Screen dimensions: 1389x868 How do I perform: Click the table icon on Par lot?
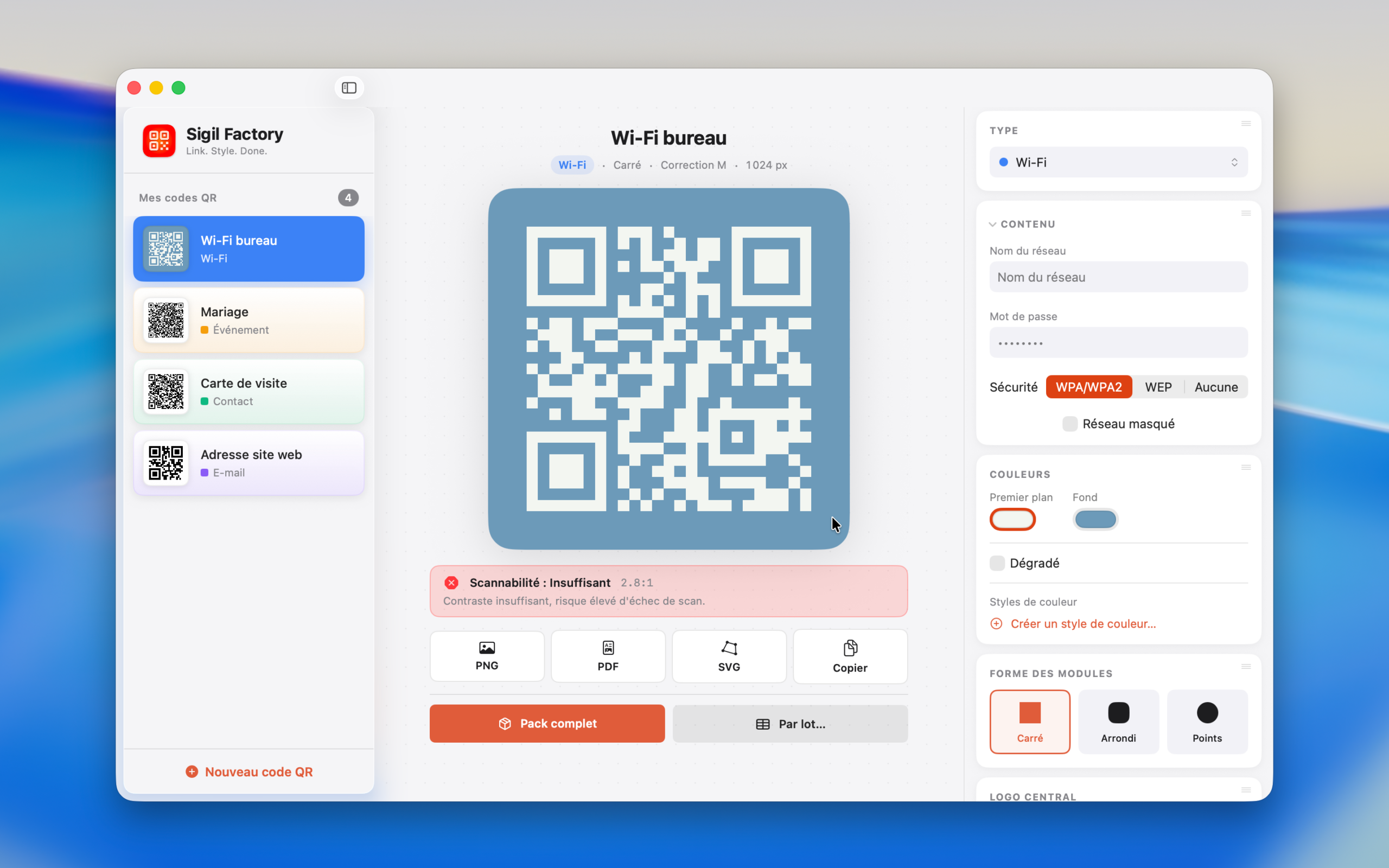coord(763,724)
